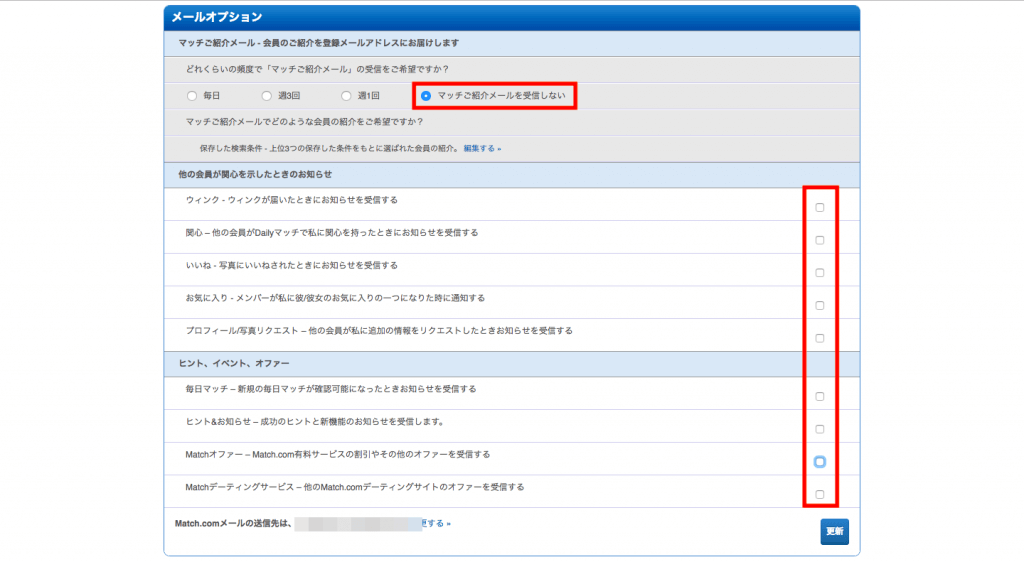Click the 編集する link for saved searches
The width and height of the screenshot is (1024, 562).
click(x=482, y=148)
